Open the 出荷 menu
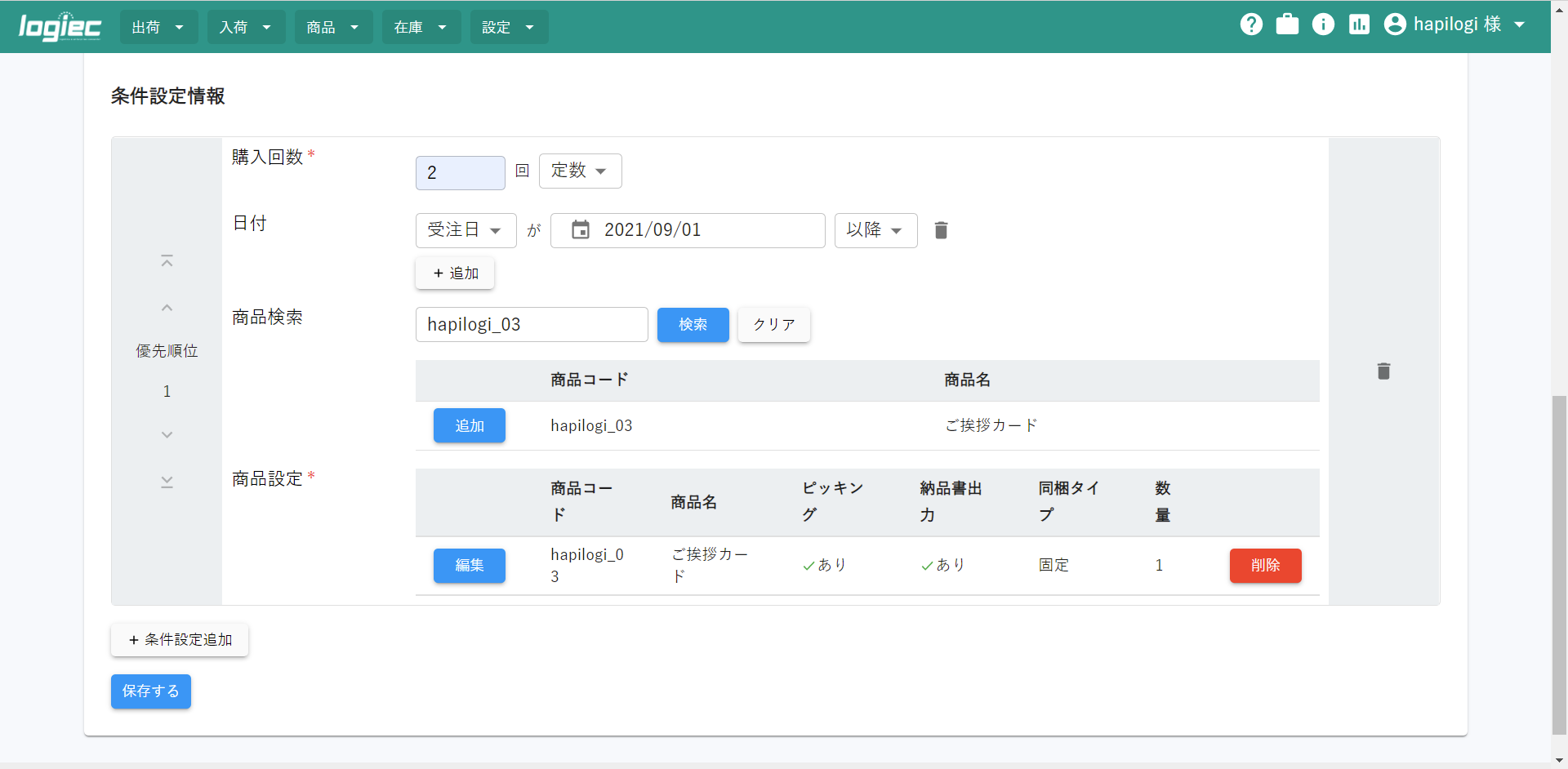Image resolution: width=1568 pixels, height=769 pixels. pyautogui.click(x=158, y=27)
